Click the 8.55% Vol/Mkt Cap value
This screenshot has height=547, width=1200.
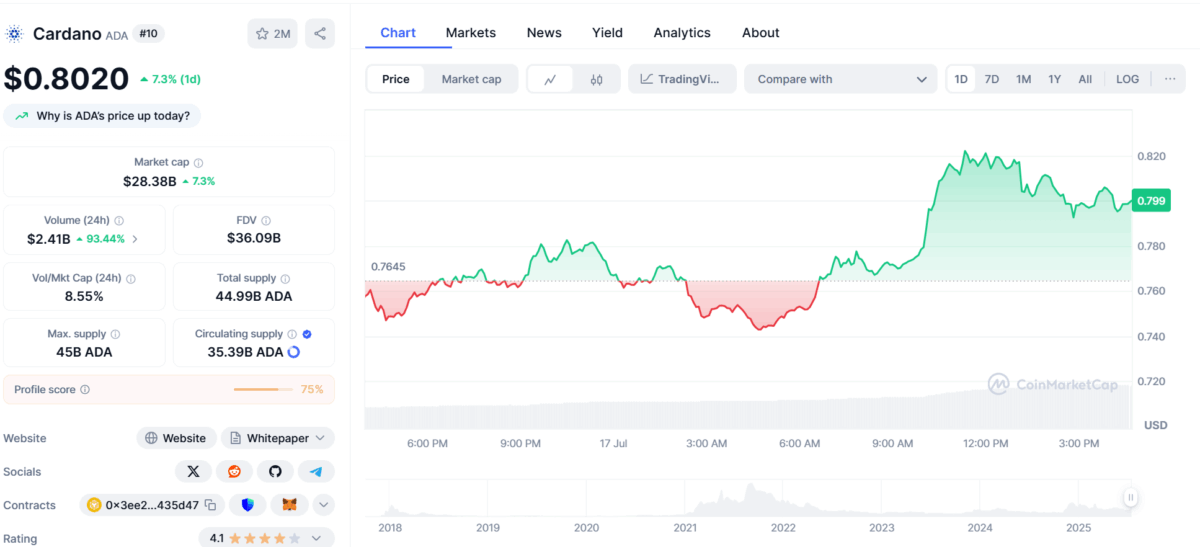[x=84, y=296]
